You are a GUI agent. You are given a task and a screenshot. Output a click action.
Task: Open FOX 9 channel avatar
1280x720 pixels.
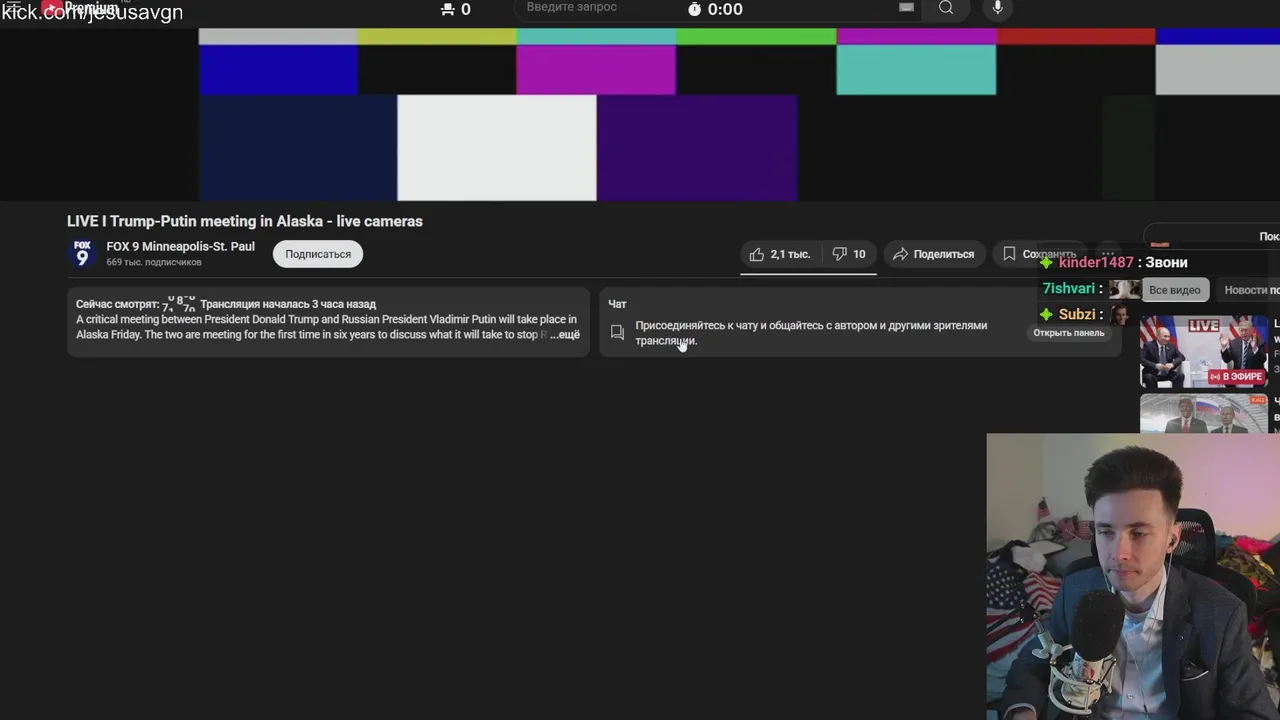coord(82,253)
